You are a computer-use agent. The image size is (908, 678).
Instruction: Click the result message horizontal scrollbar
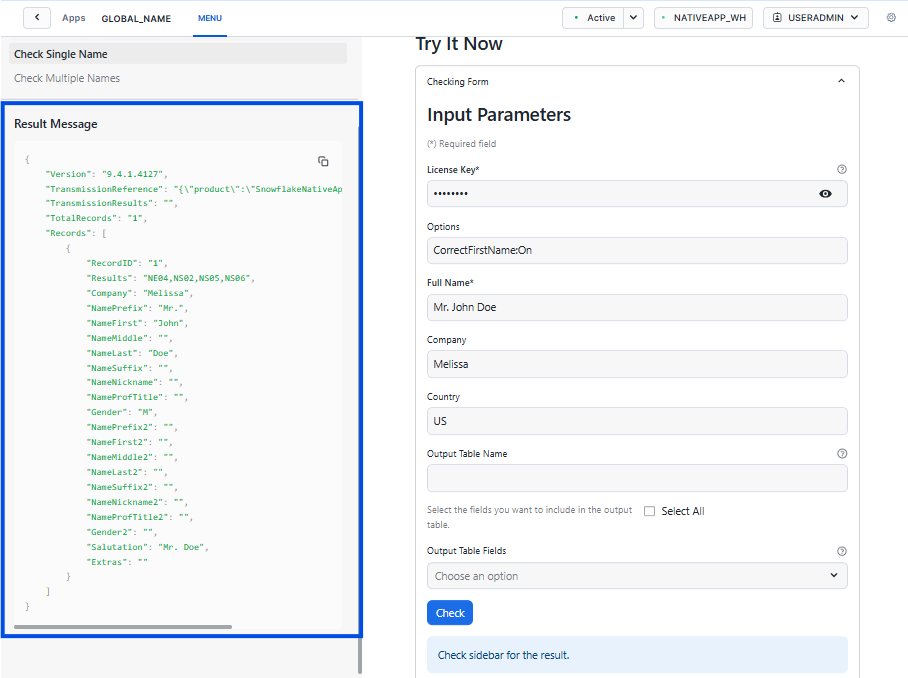123,626
